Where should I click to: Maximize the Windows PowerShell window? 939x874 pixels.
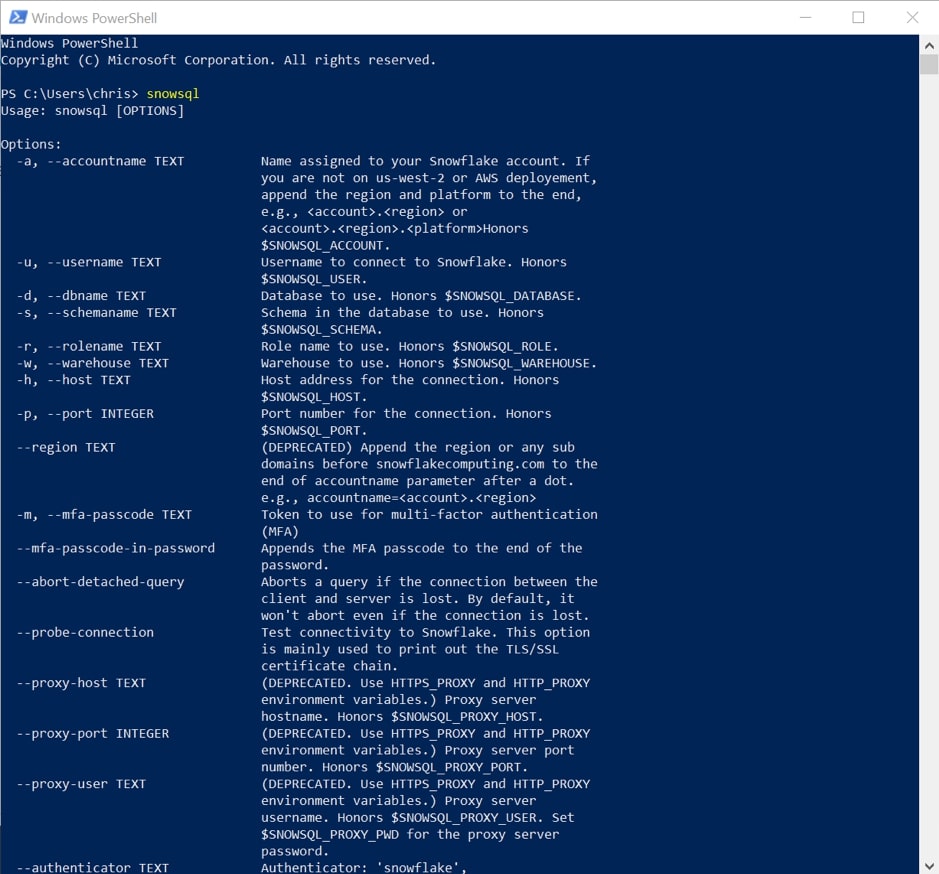click(x=858, y=17)
